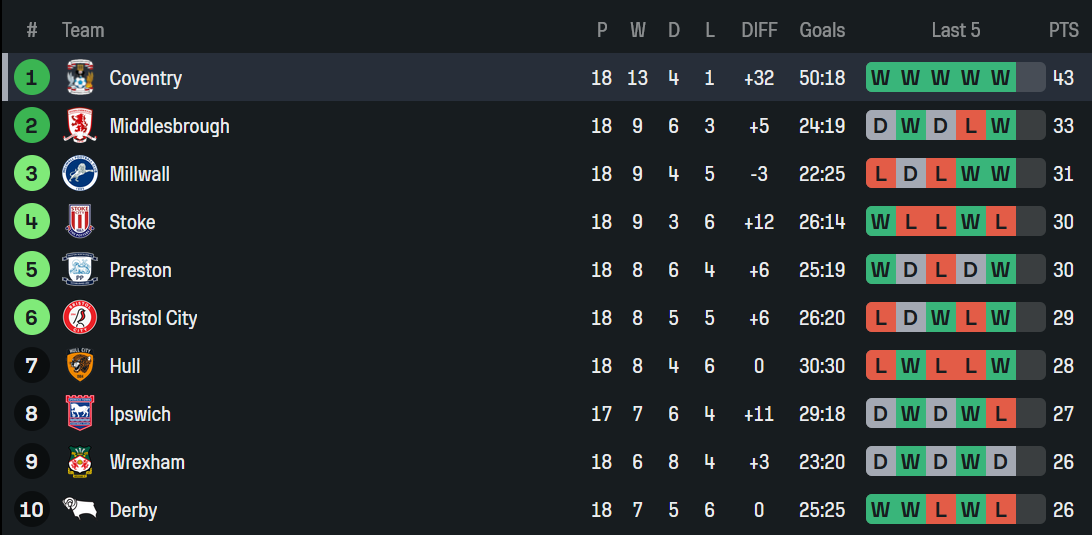Open the Millwall lion badge

pyautogui.click(x=80, y=173)
